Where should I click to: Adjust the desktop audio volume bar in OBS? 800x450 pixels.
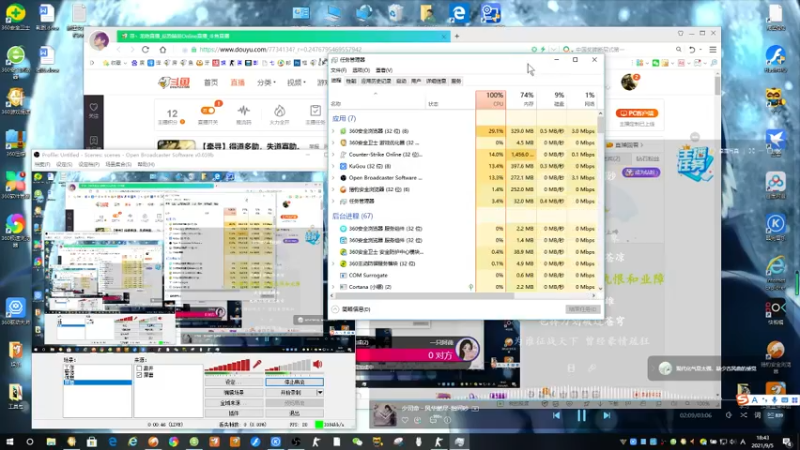288,365
